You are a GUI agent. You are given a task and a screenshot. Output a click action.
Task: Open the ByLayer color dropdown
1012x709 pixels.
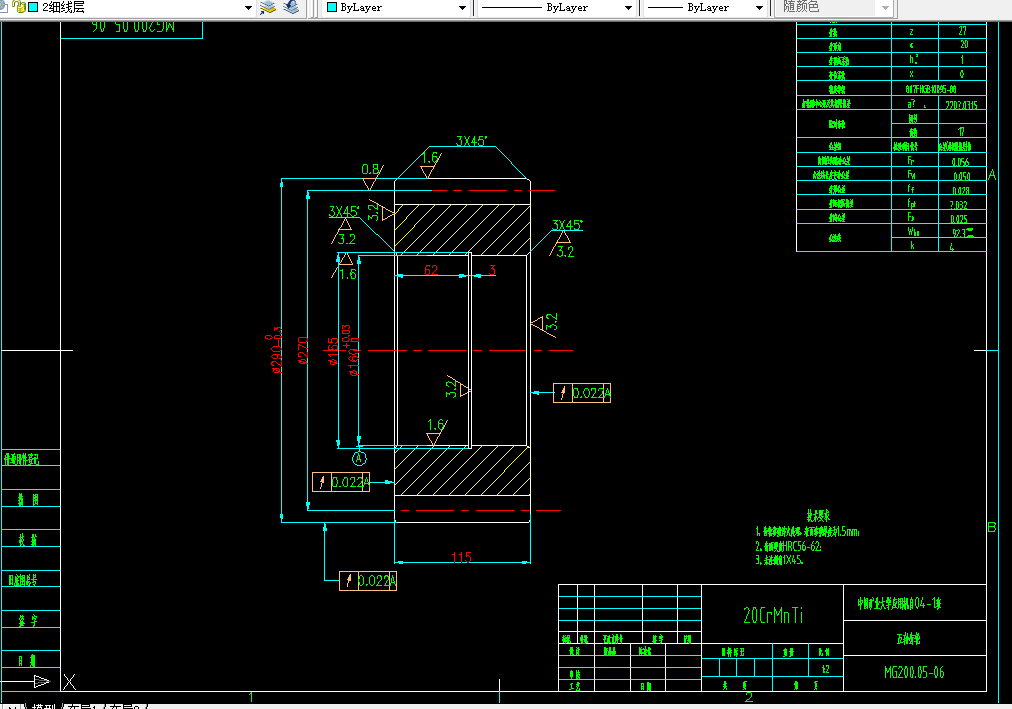pyautogui.click(x=462, y=8)
